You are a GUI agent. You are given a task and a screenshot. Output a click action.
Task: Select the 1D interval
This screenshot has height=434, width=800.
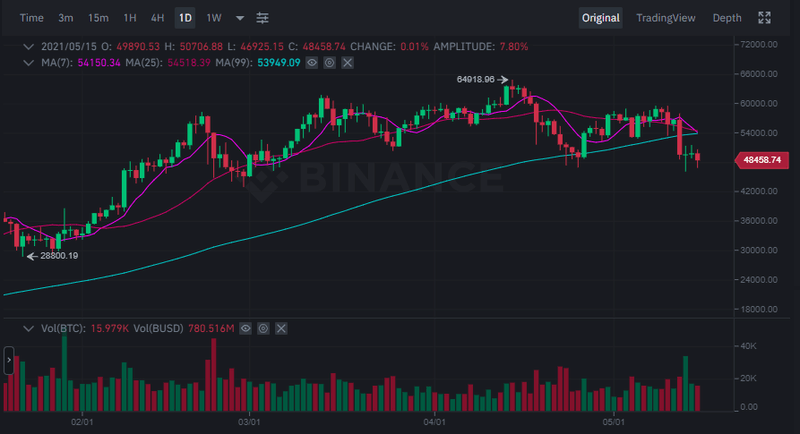click(184, 18)
